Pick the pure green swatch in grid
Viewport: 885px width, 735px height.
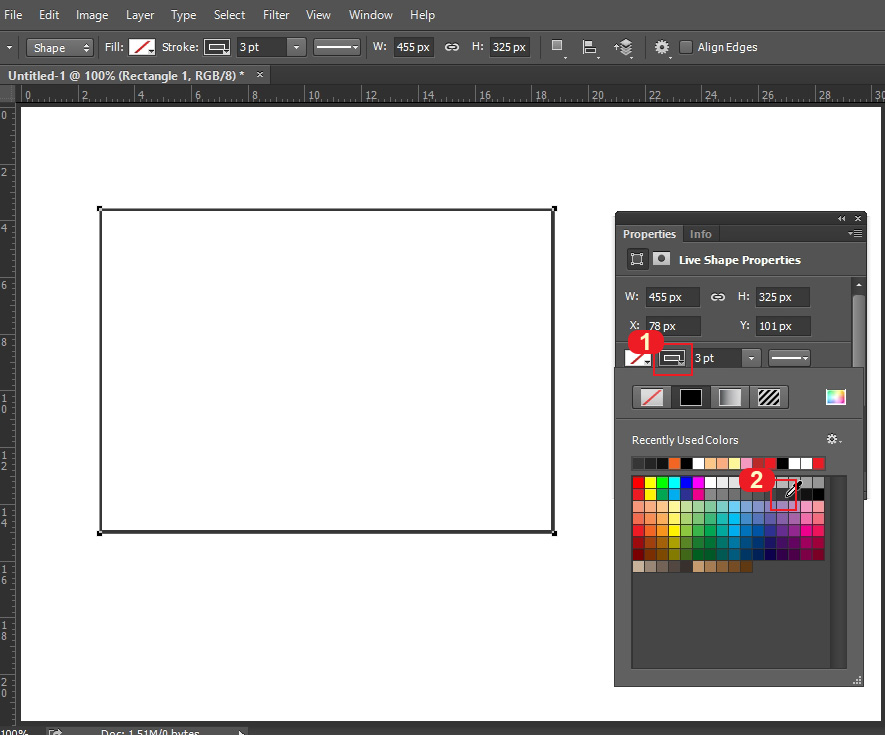[662, 482]
